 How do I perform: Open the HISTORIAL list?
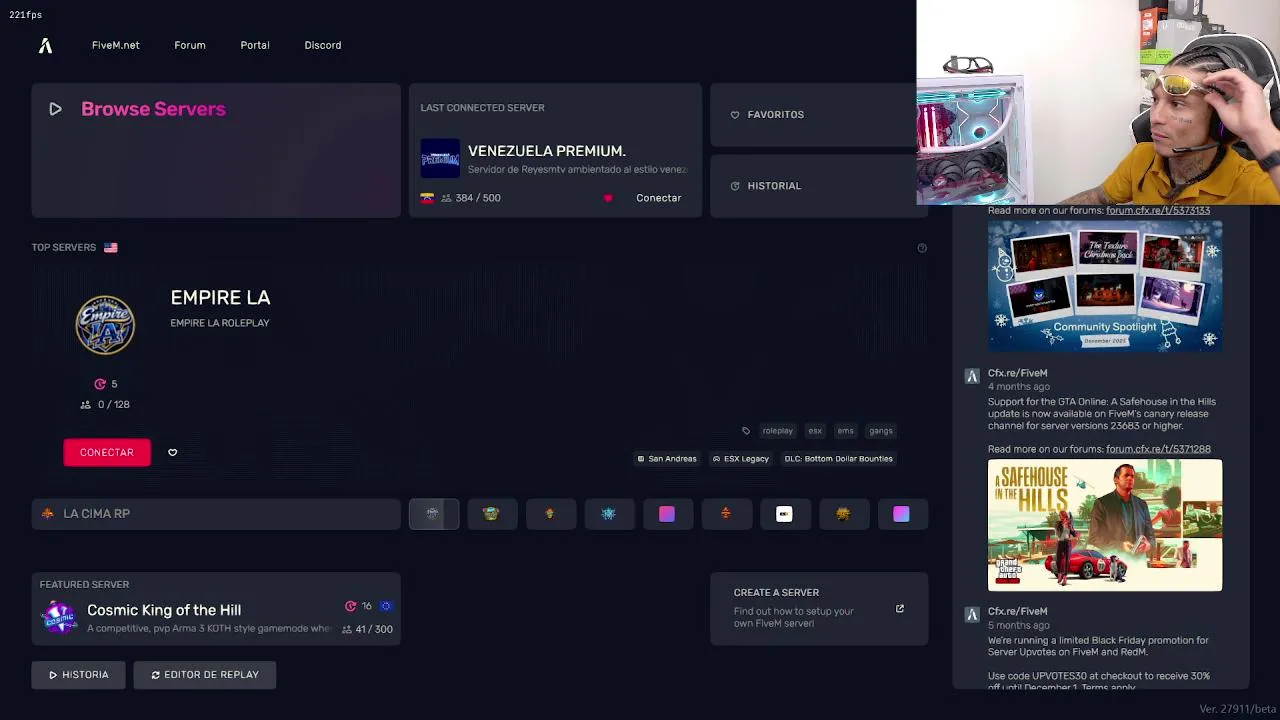819,186
